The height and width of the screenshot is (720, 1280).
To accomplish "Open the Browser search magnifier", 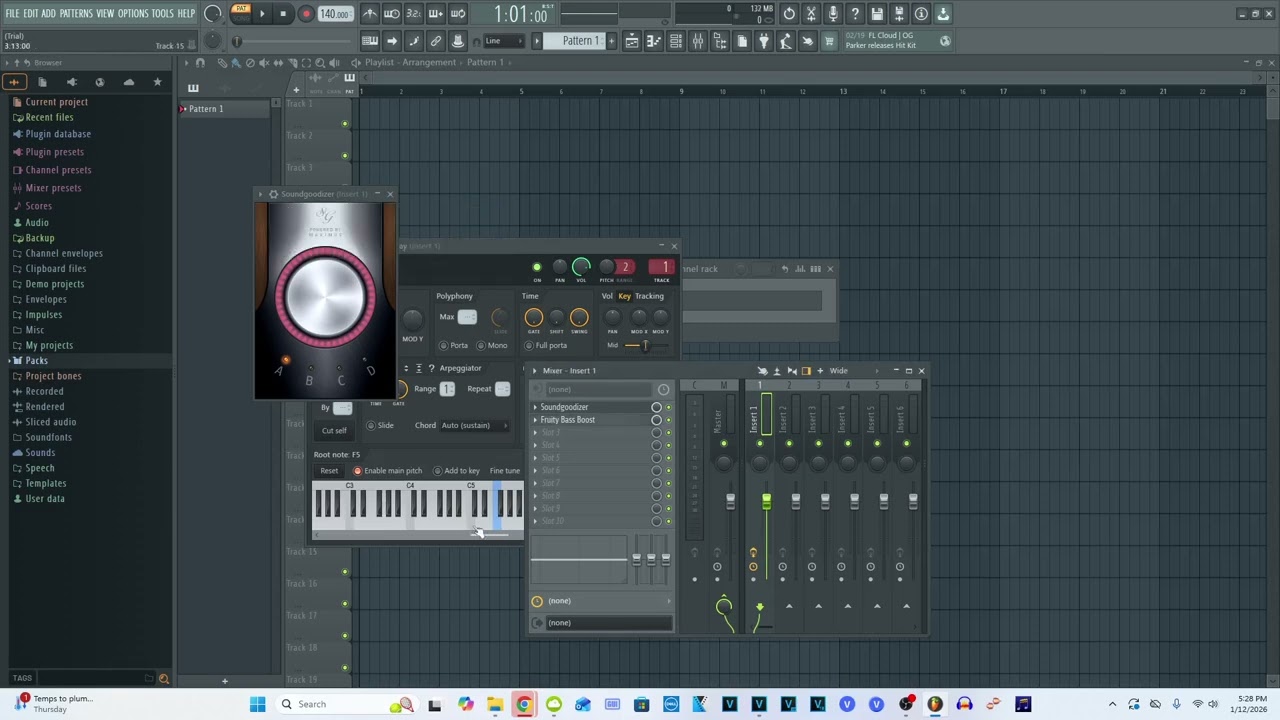I will coord(164,679).
